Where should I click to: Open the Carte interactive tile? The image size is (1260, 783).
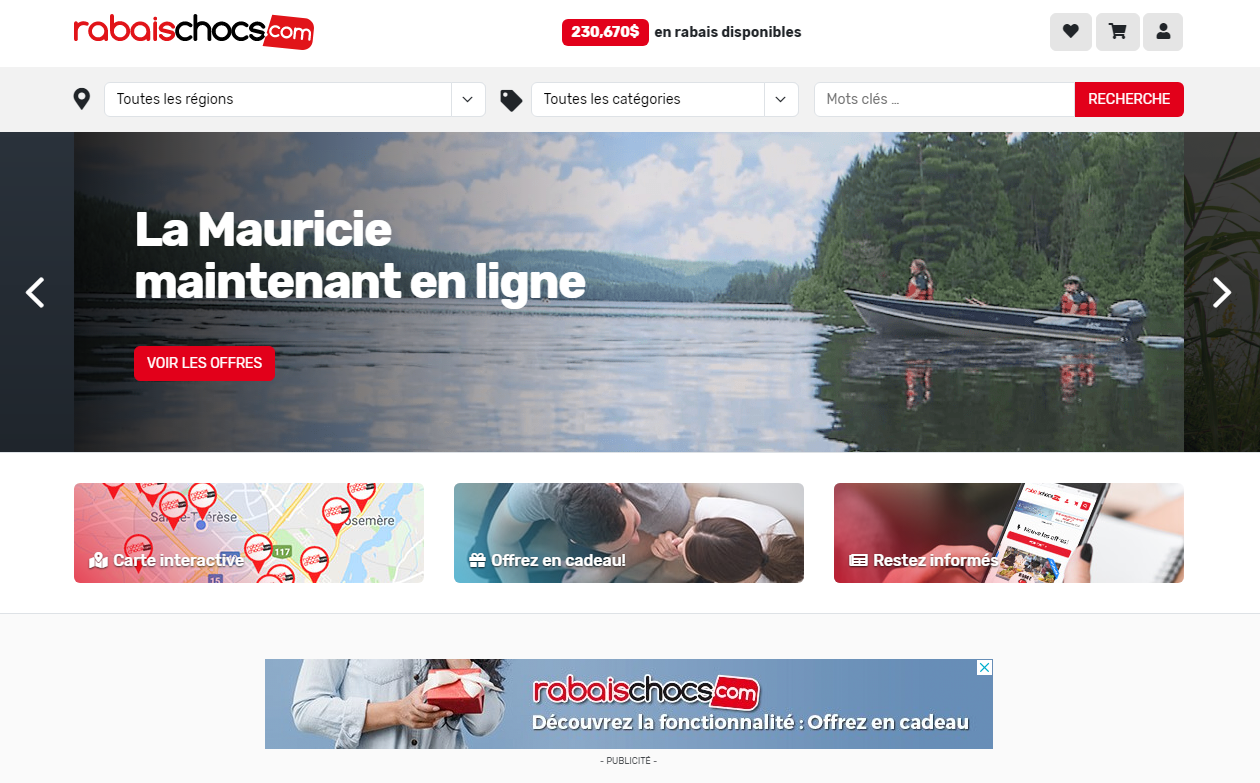[249, 533]
